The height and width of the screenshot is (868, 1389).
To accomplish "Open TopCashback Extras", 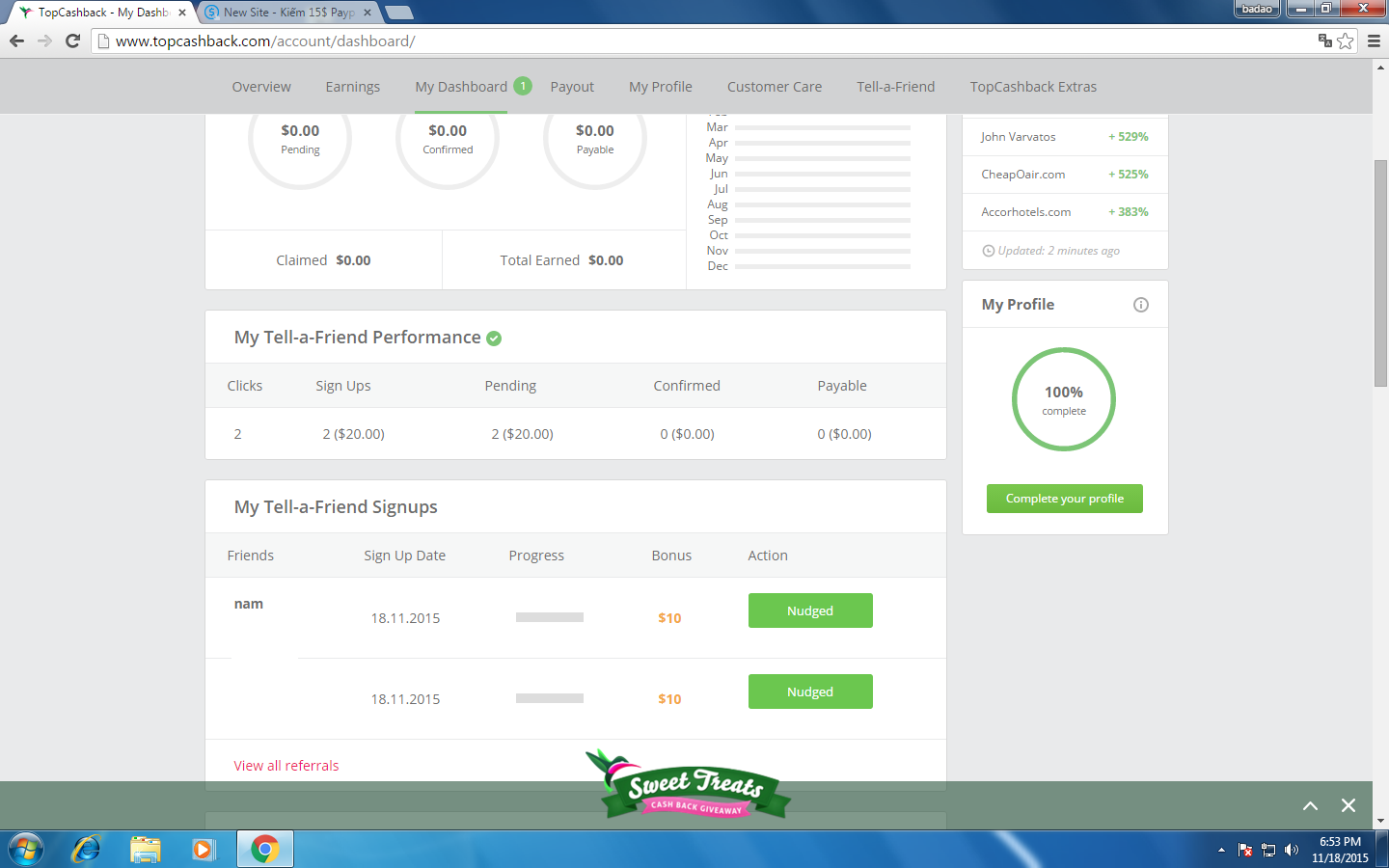I will point(1033,87).
